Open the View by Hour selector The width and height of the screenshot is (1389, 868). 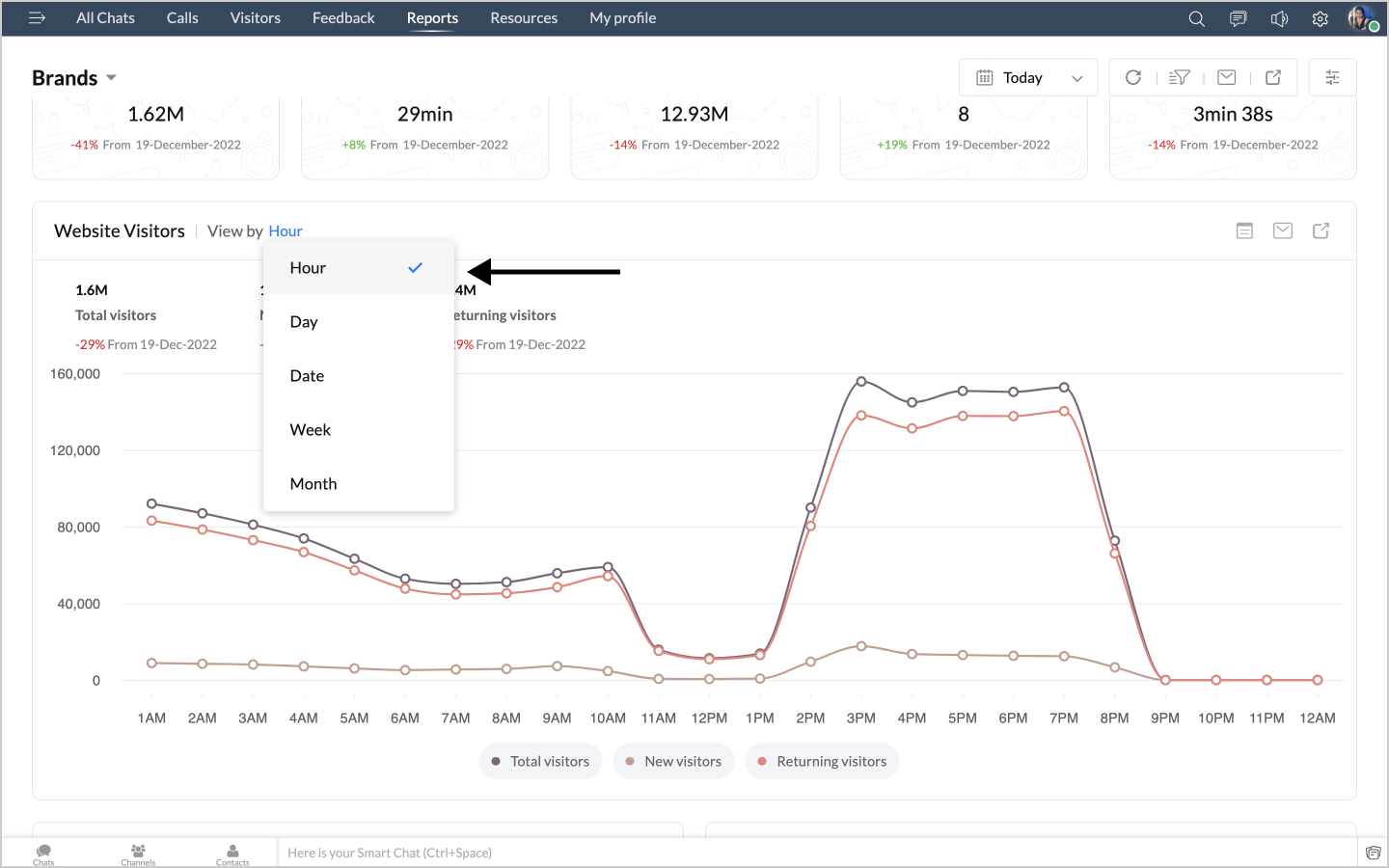click(x=286, y=231)
